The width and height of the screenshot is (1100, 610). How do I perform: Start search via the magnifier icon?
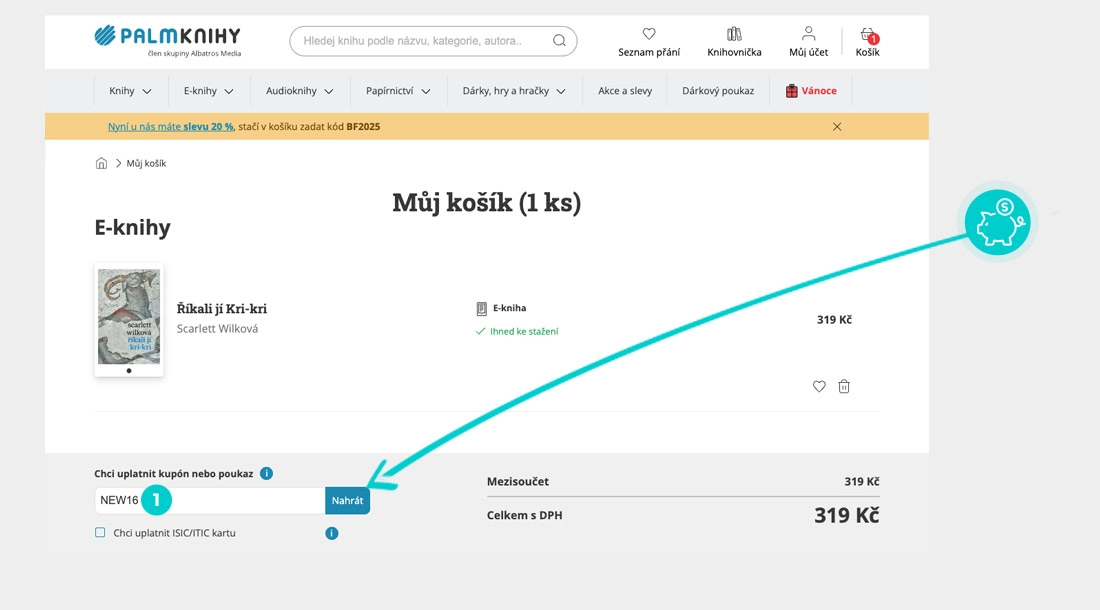point(560,40)
